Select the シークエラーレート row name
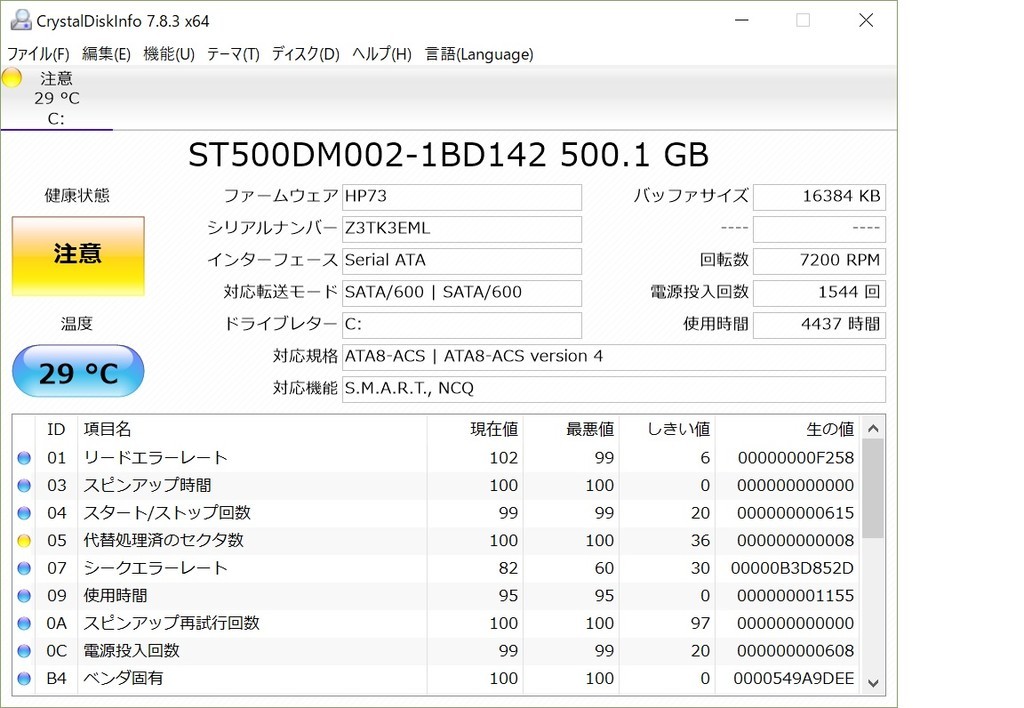 click(155, 568)
